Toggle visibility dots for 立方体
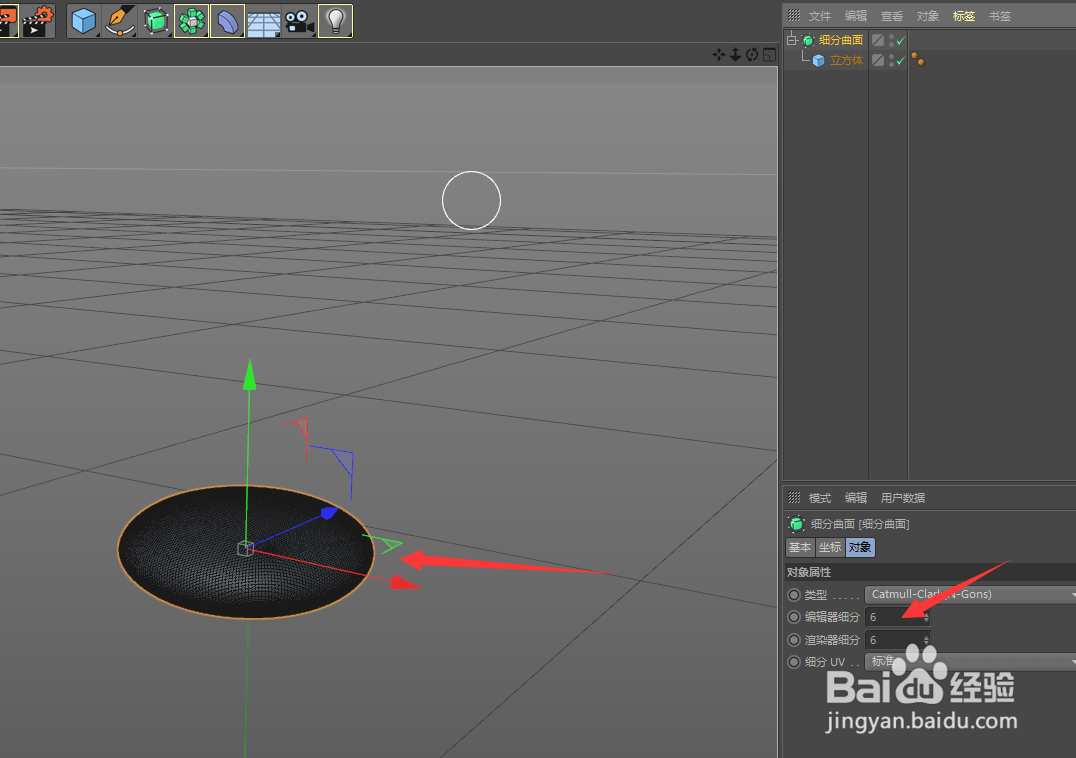1076x758 pixels. pos(891,60)
